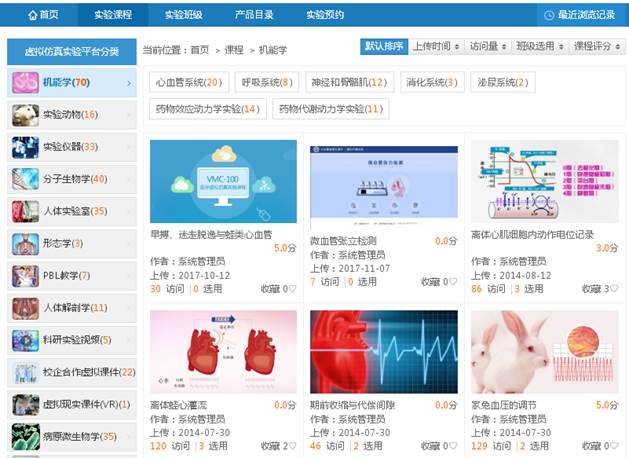Click the 分子生物学 category icon
Viewport: 629px width, 458px height.
pos(26,179)
